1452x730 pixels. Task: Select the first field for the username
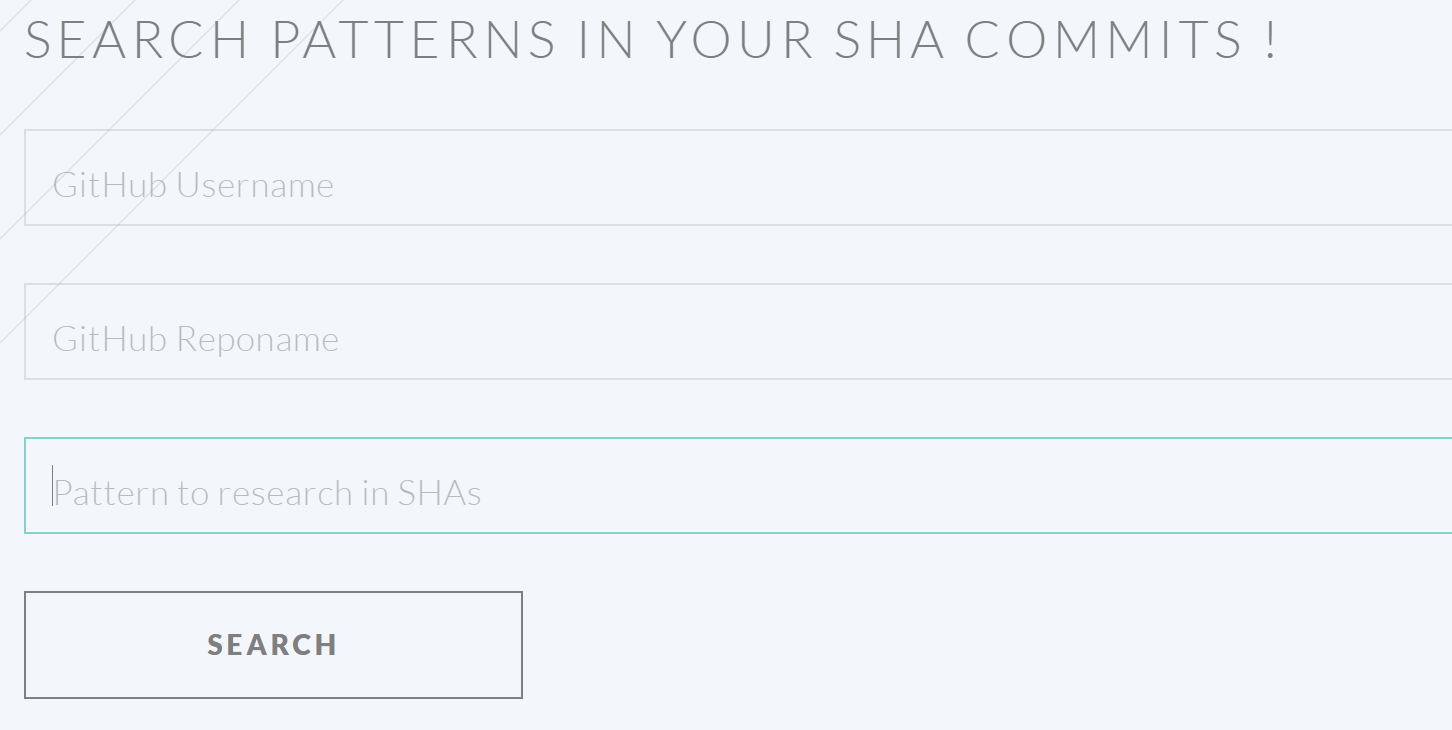tap(738, 178)
